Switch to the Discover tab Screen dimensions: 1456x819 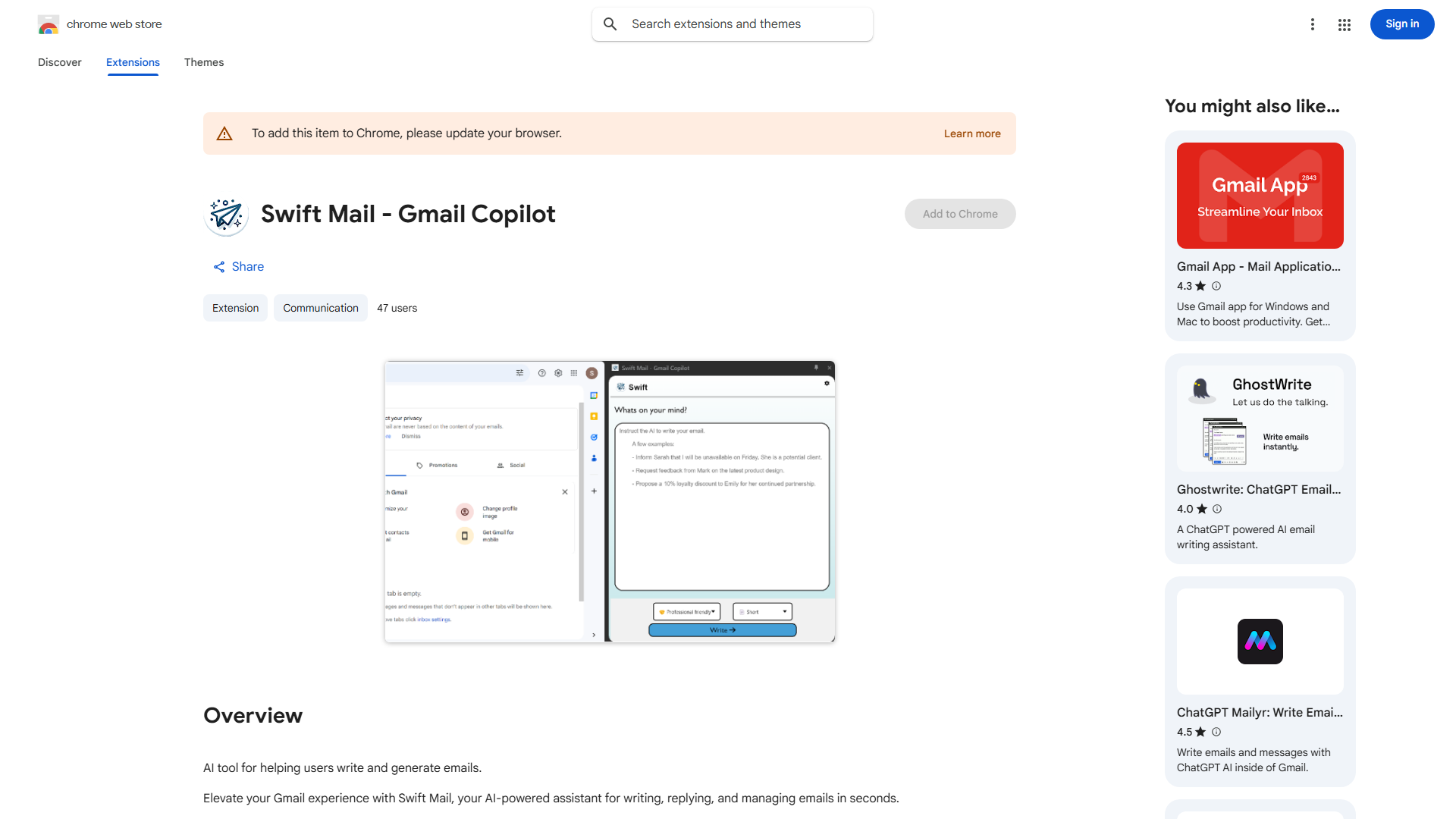click(59, 62)
